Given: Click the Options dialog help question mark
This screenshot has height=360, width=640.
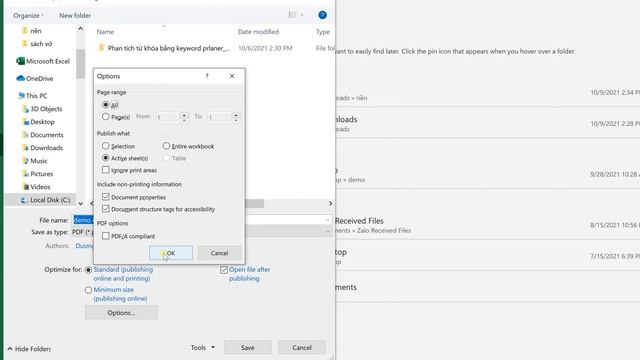Looking at the screenshot, I should coord(207,76).
